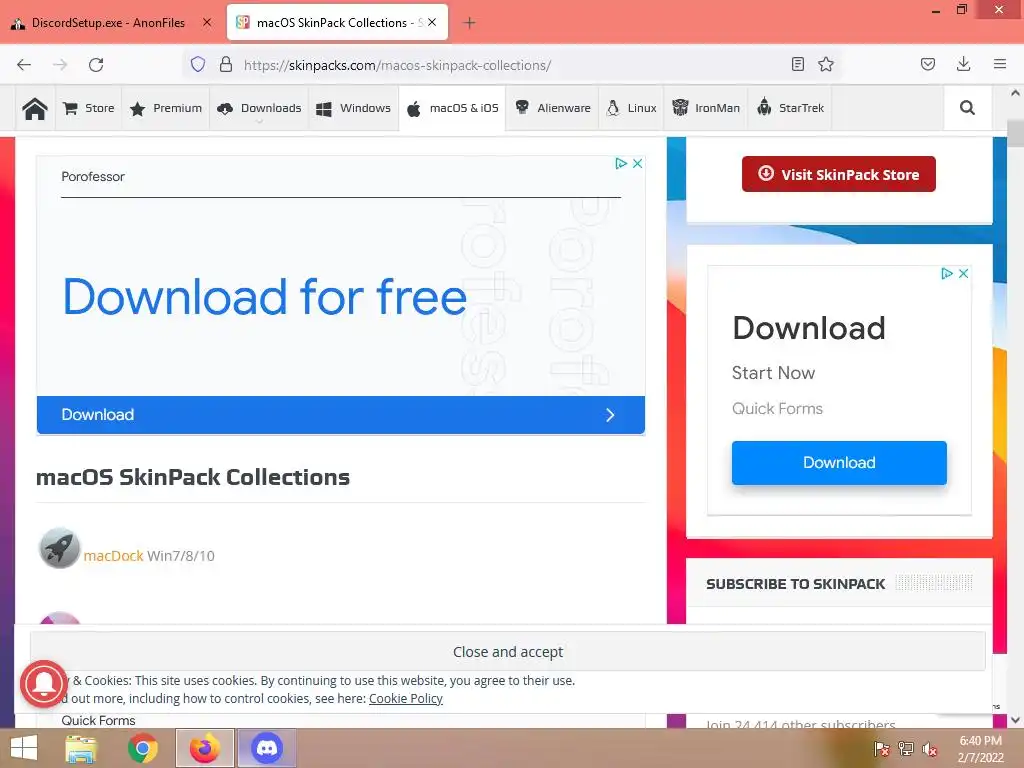
Task: Open Windows Start button
Action: click(x=24, y=748)
